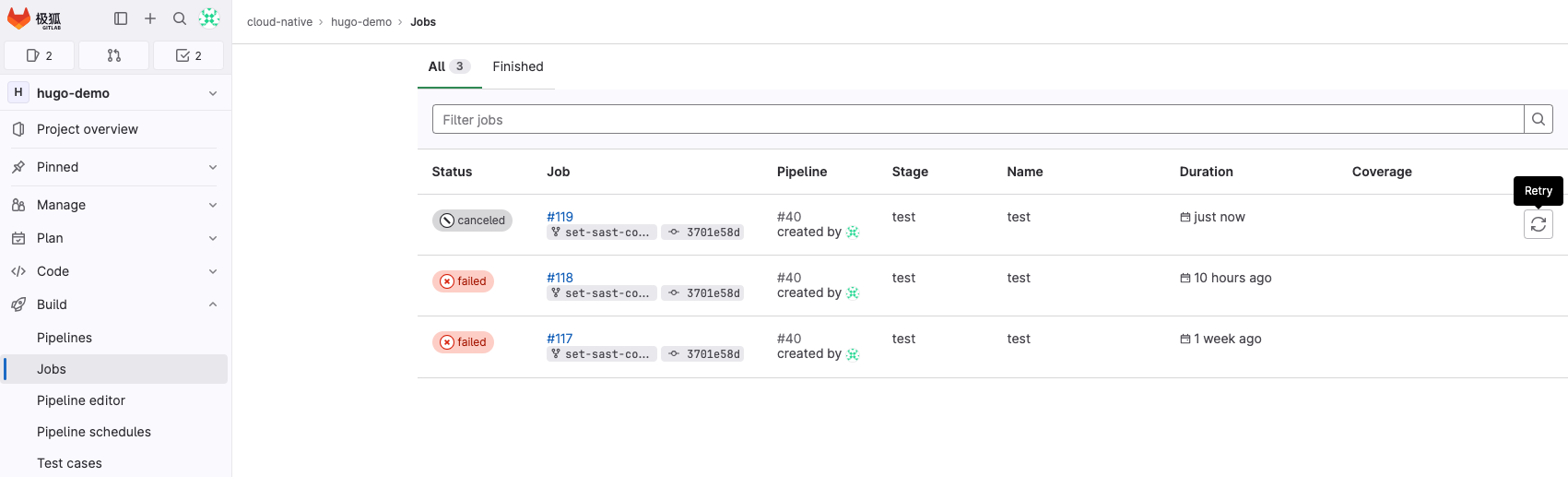The width and height of the screenshot is (1568, 477).
Task: Click the Filter jobs input field
Action: (977, 119)
